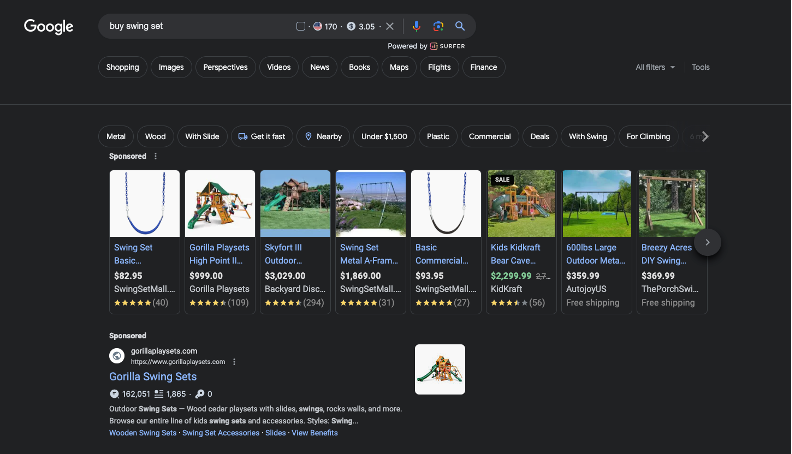
Task: Switch to Videos results
Action: pyautogui.click(x=279, y=67)
